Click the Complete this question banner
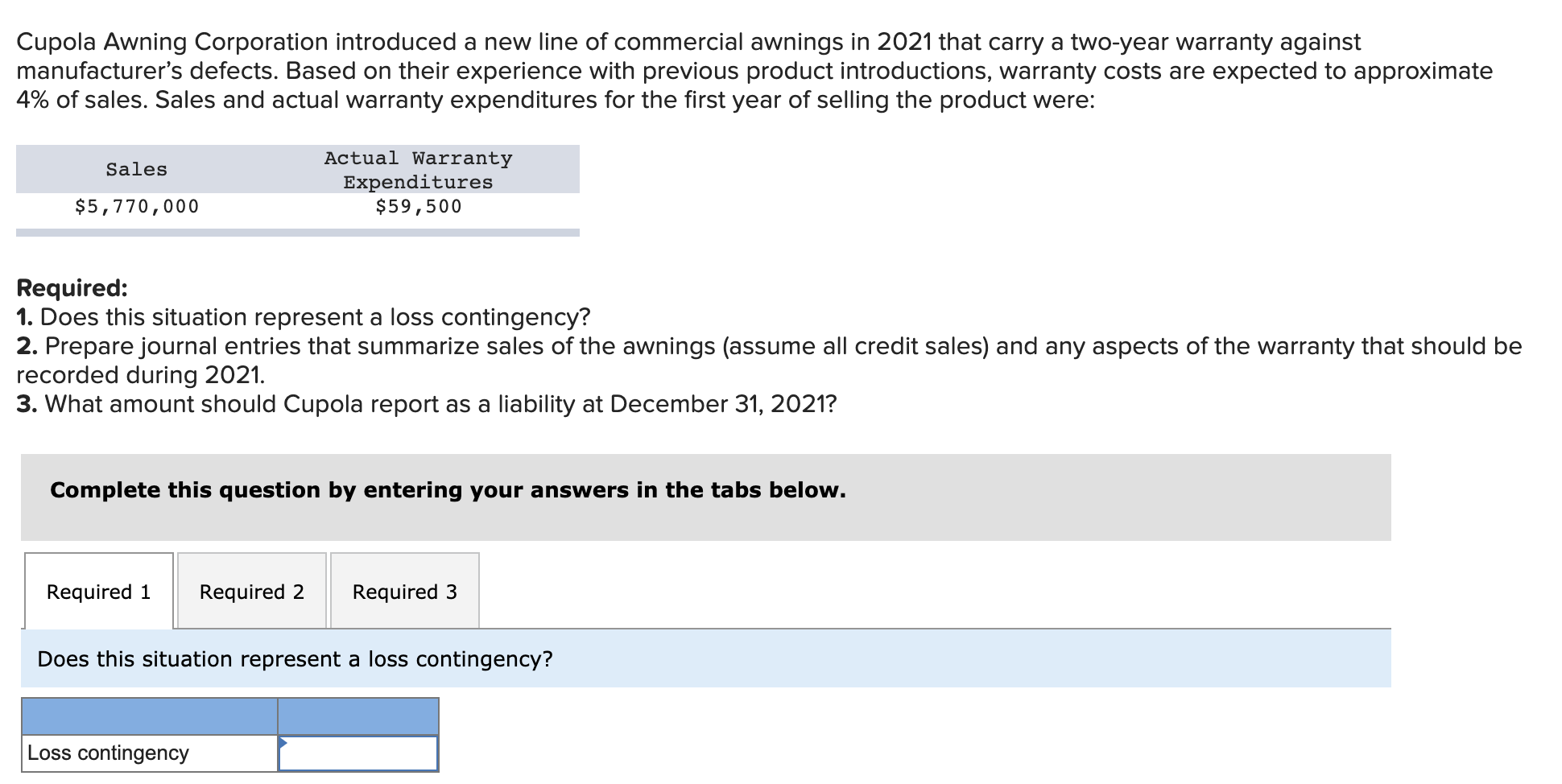The image size is (1562, 784). 448,489
